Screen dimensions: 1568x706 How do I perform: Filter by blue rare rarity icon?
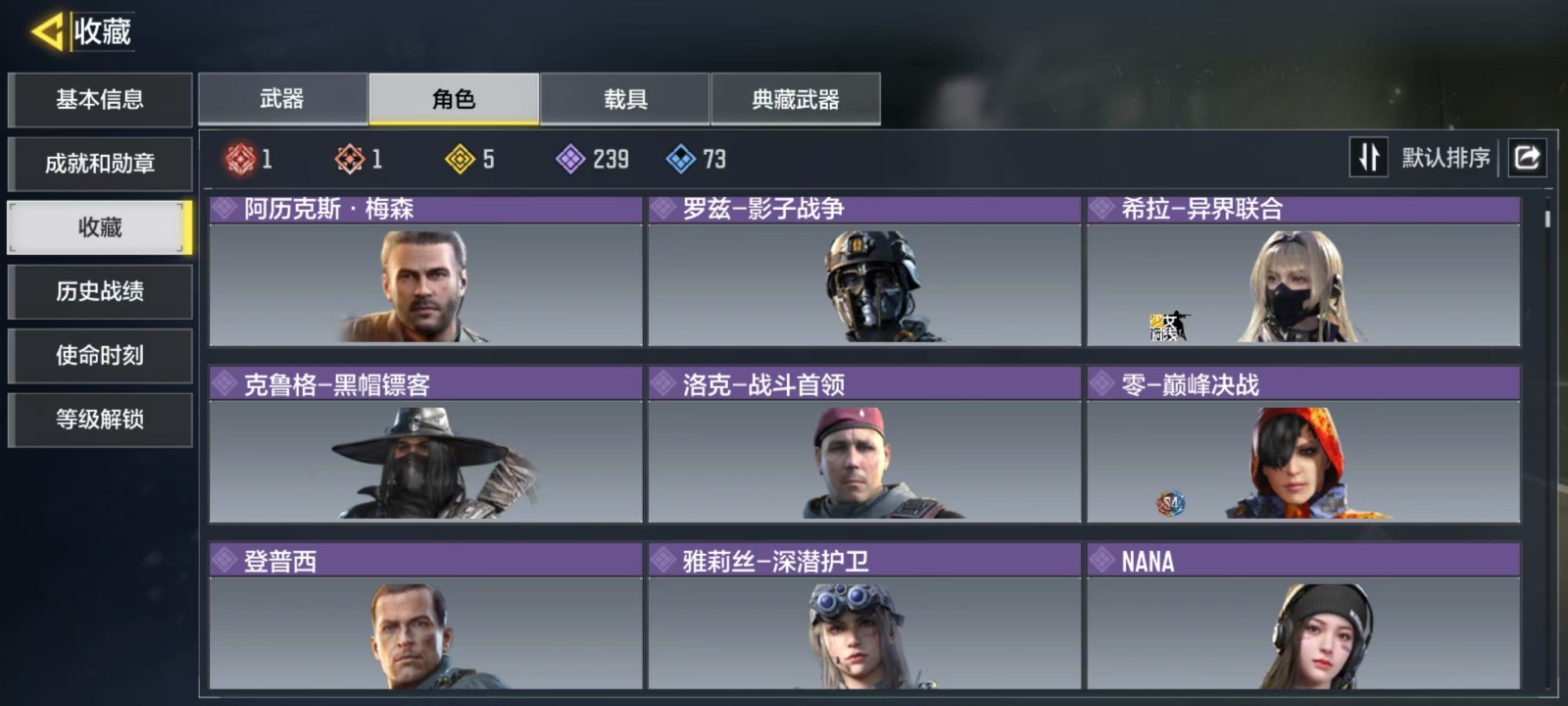(680, 159)
